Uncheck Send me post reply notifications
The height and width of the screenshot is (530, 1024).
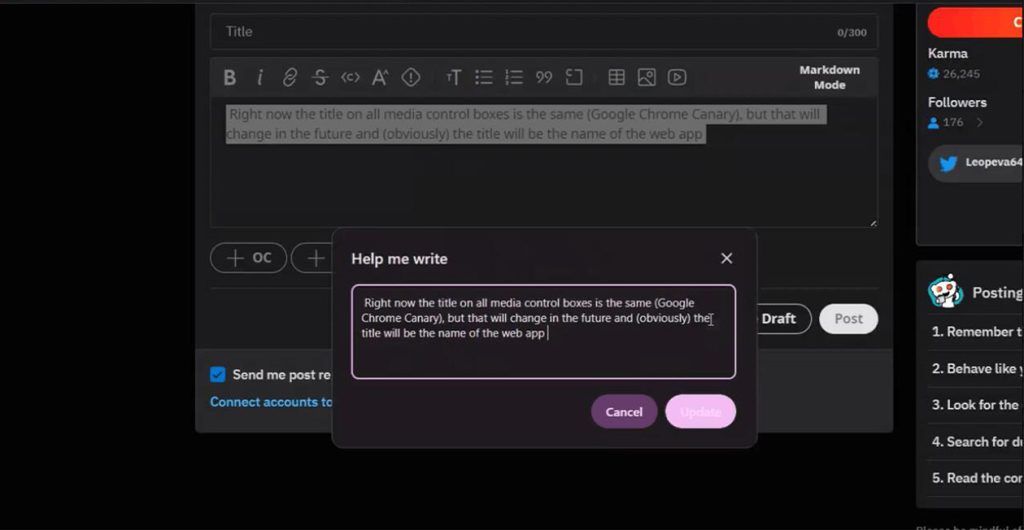point(217,374)
